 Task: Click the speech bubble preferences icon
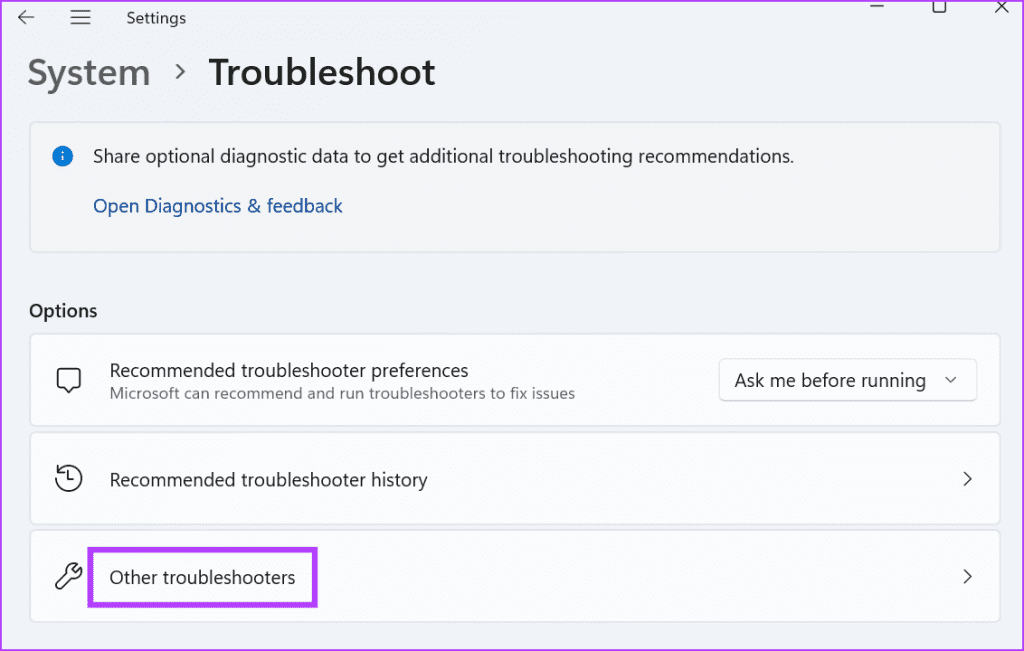[68, 380]
